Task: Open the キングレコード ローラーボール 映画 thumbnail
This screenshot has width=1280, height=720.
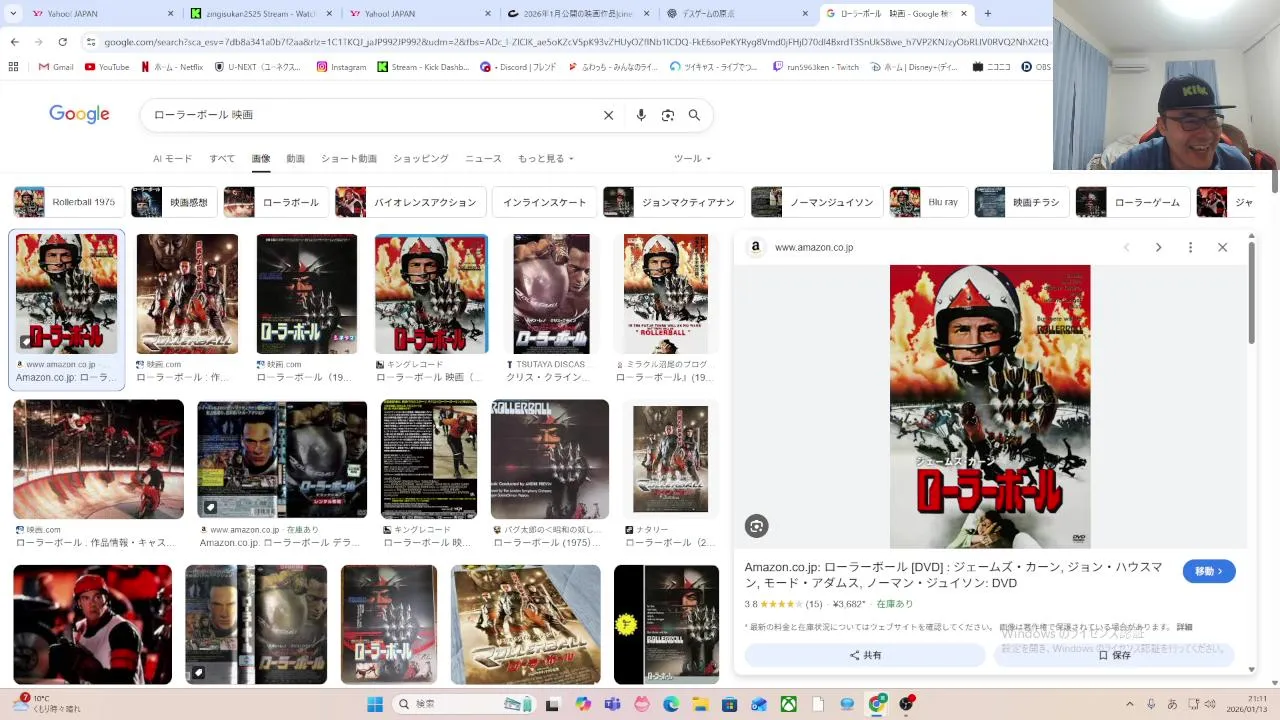Action: click(431, 294)
